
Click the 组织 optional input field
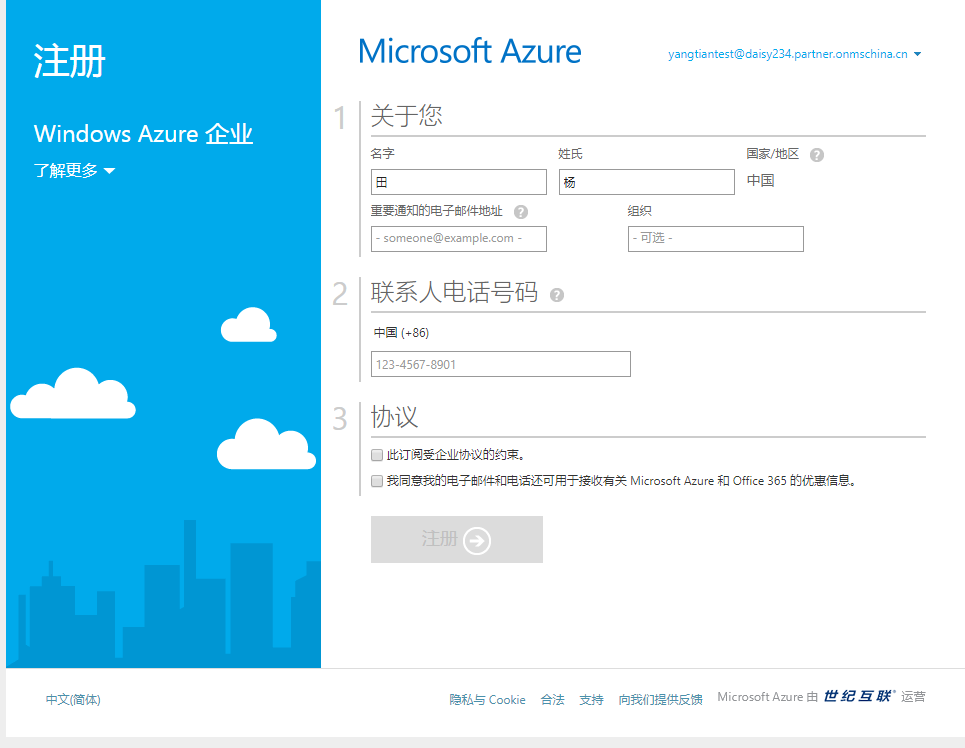point(715,239)
